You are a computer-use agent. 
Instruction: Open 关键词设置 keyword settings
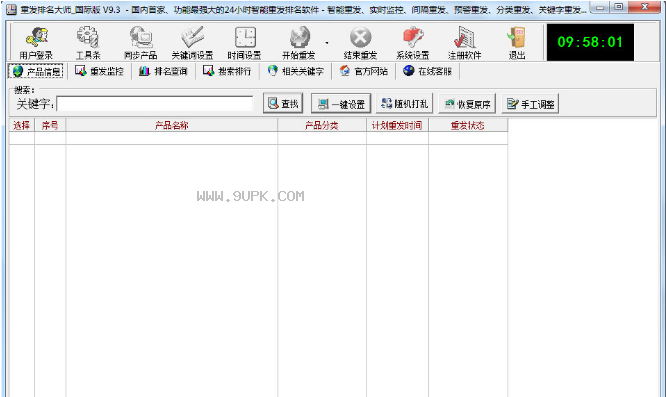tap(192, 42)
